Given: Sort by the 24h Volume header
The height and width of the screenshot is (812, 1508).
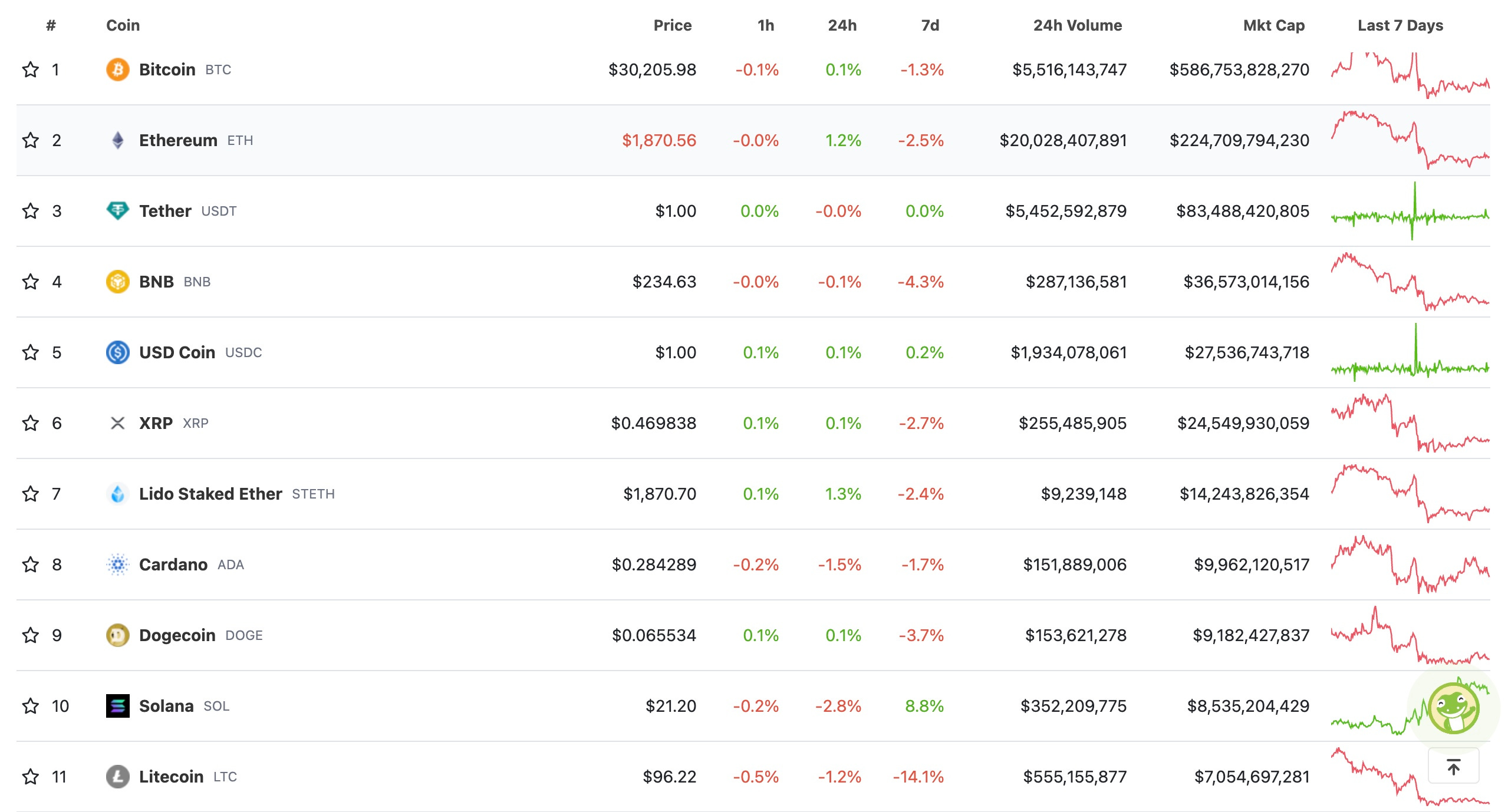Looking at the screenshot, I should point(1078,25).
